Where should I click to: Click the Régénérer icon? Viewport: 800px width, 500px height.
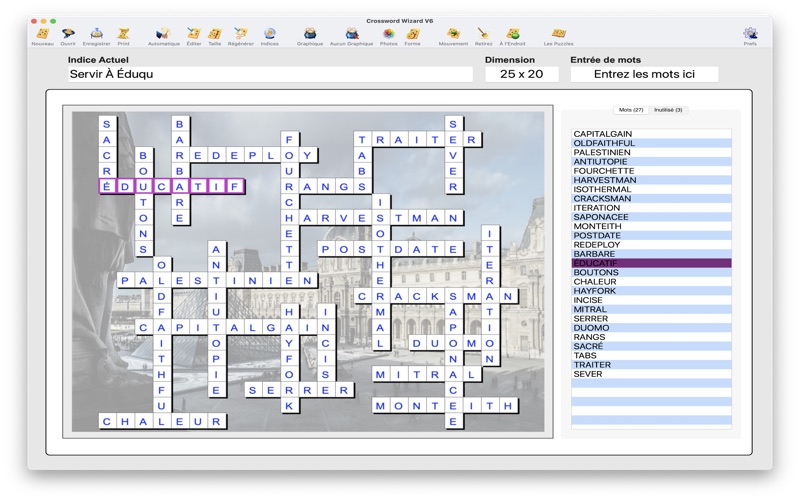coord(240,34)
